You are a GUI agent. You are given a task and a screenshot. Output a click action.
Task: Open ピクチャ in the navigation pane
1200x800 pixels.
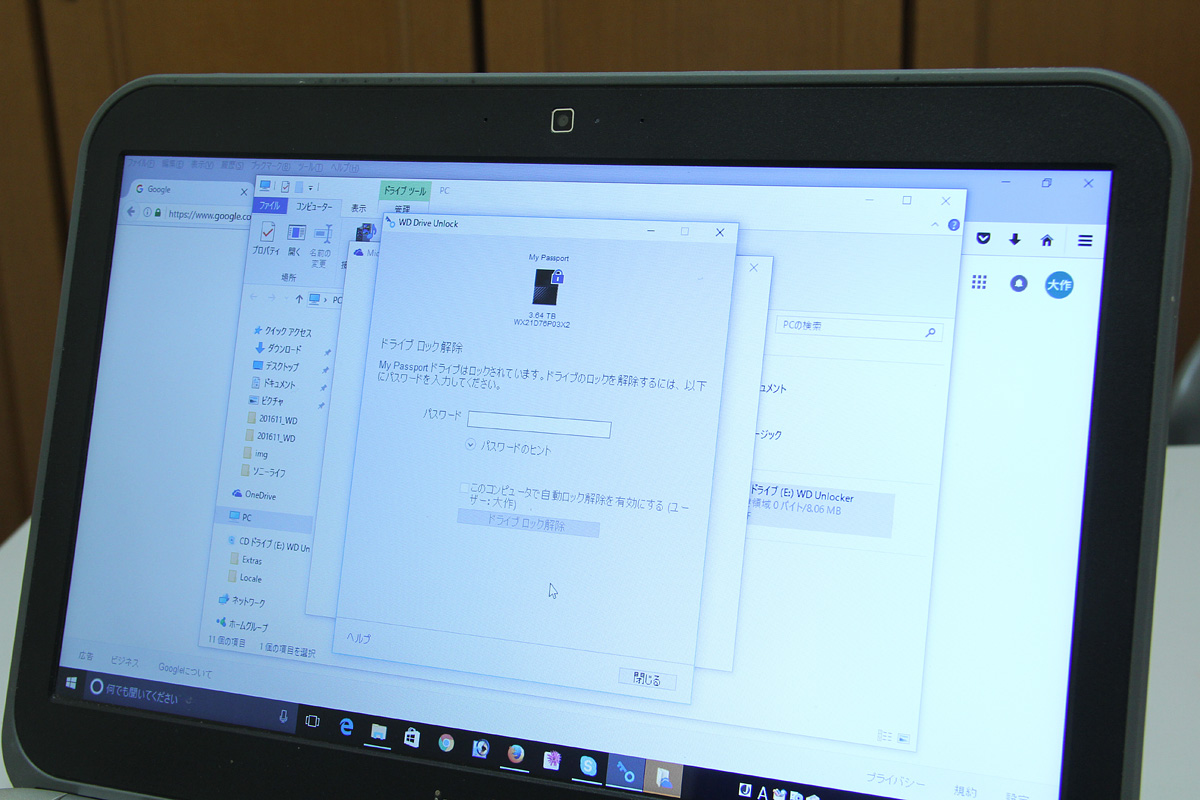pyautogui.click(x=266, y=400)
